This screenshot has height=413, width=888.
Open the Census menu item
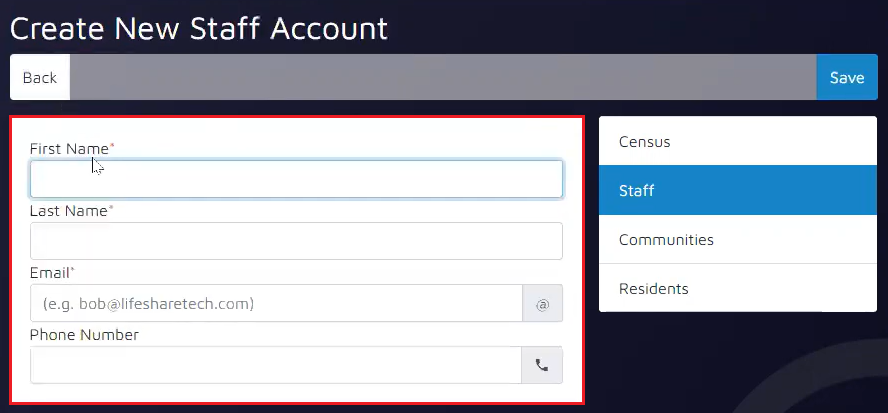click(x=644, y=142)
